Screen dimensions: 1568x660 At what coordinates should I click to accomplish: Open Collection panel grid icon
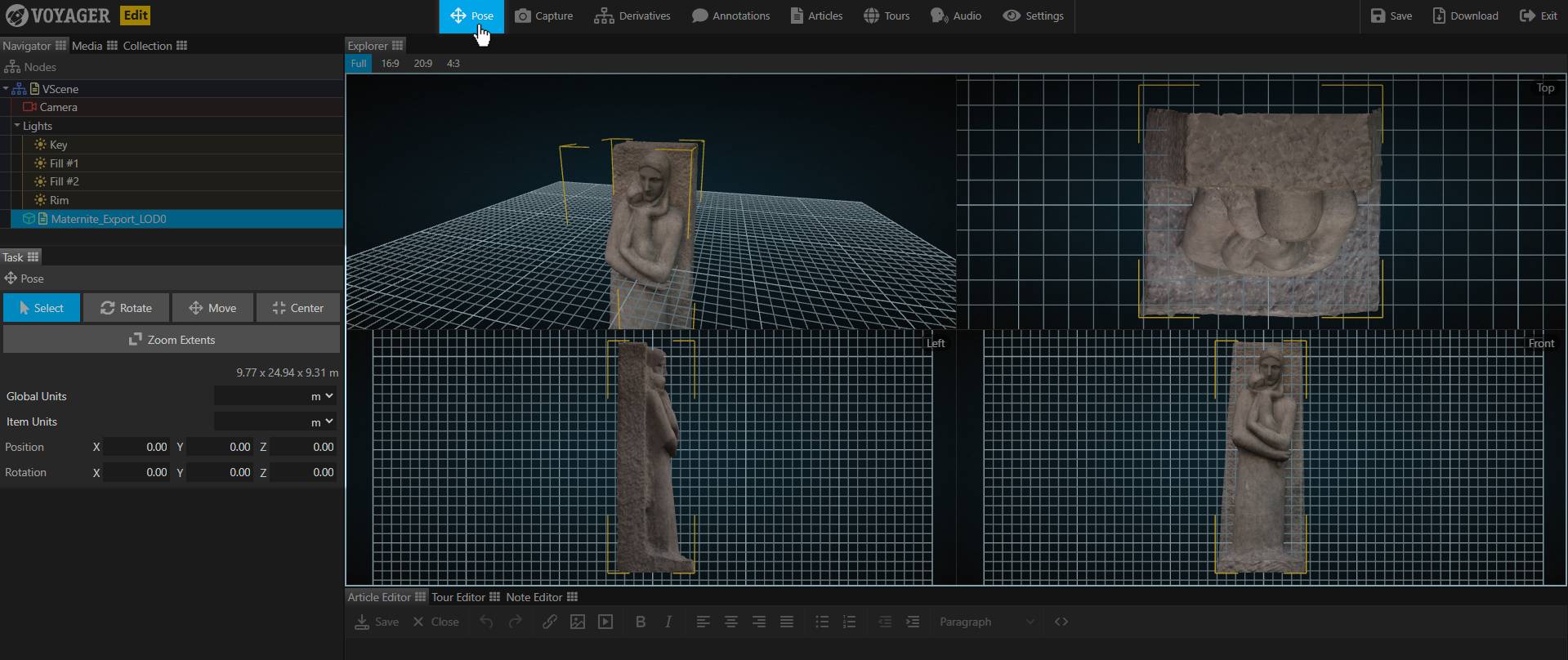(x=182, y=46)
